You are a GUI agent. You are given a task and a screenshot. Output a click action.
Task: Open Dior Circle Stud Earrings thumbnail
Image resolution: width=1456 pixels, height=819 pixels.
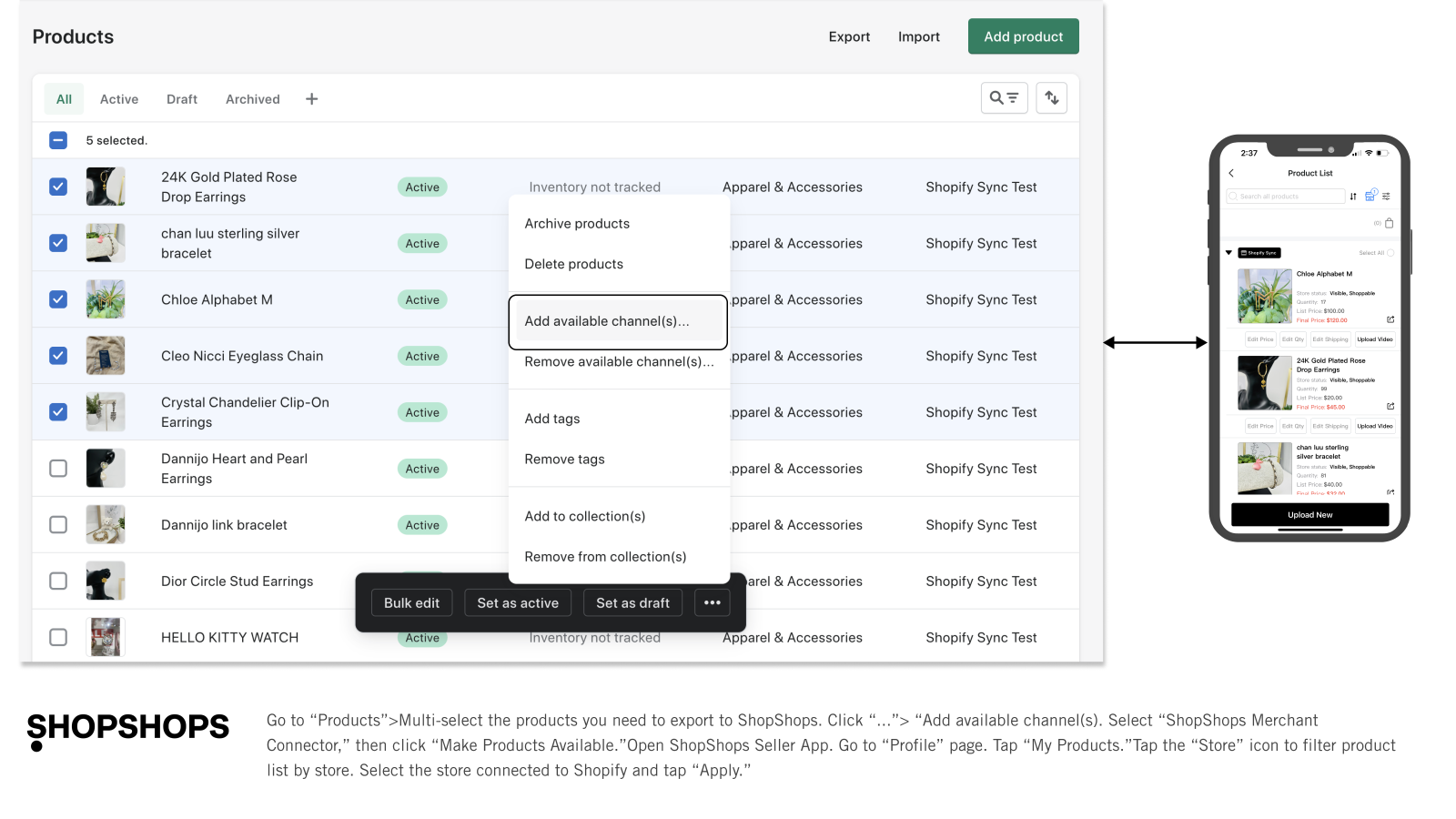pos(106,581)
